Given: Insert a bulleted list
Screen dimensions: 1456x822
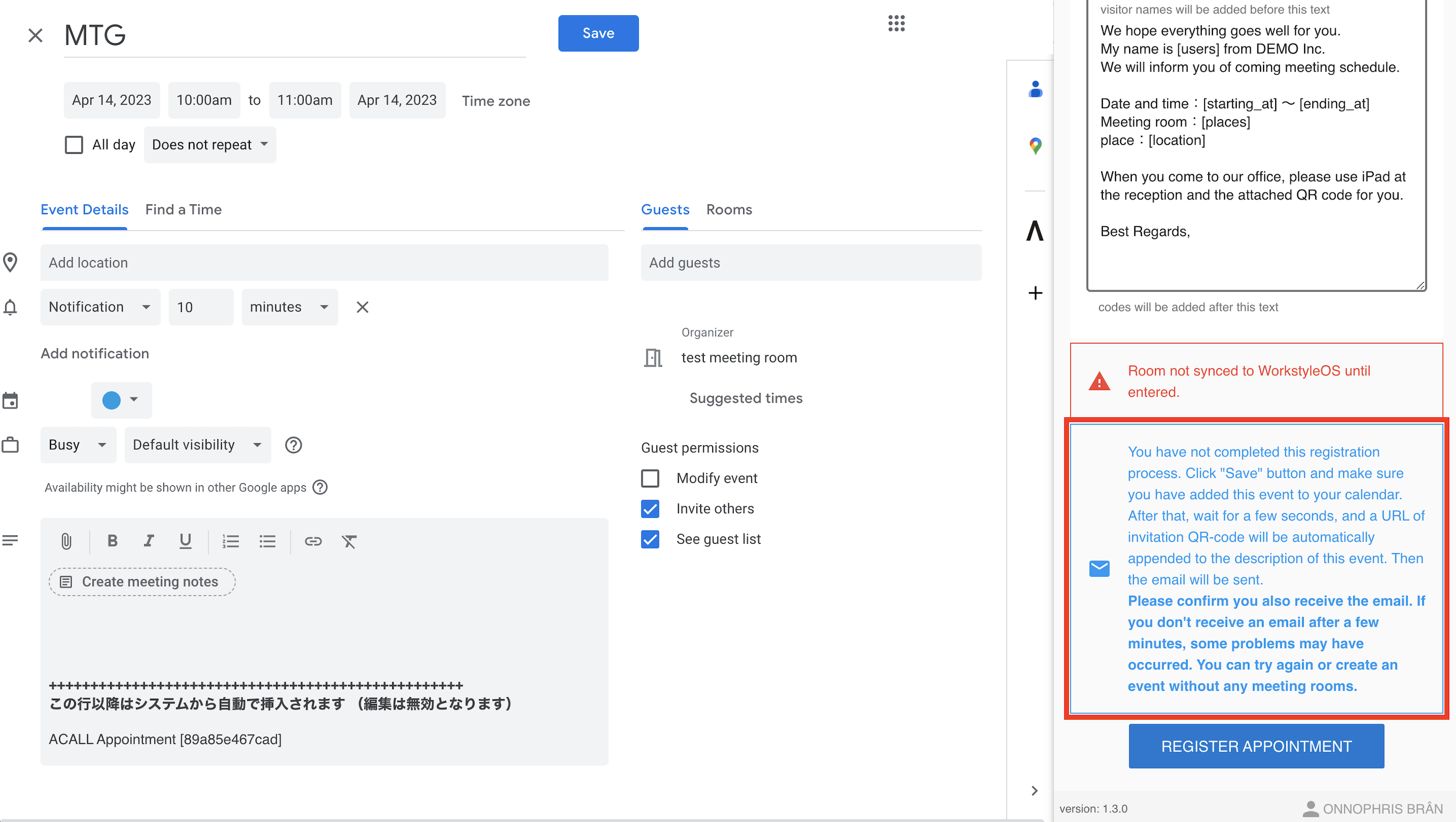Looking at the screenshot, I should (x=267, y=541).
